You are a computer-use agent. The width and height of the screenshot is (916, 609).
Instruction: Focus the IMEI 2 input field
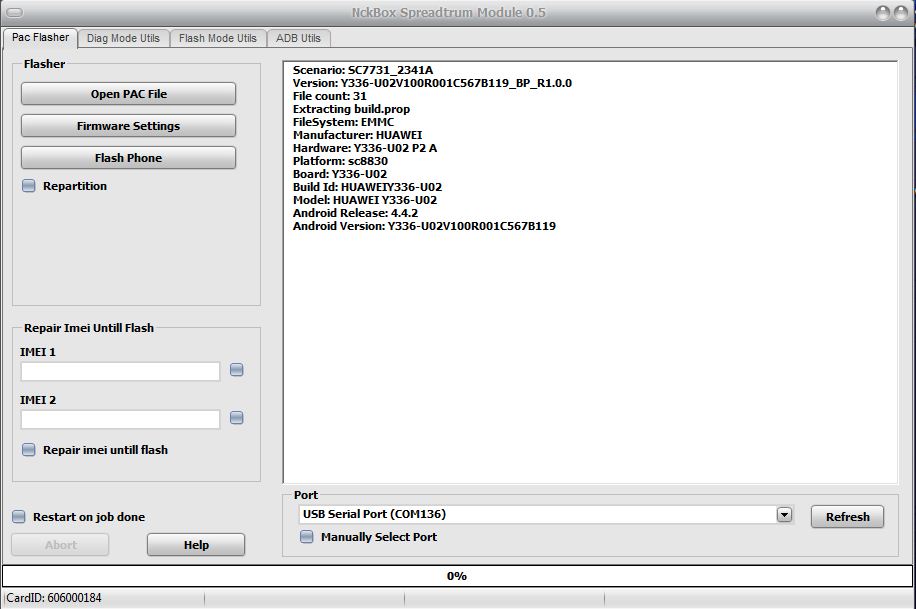(120, 419)
